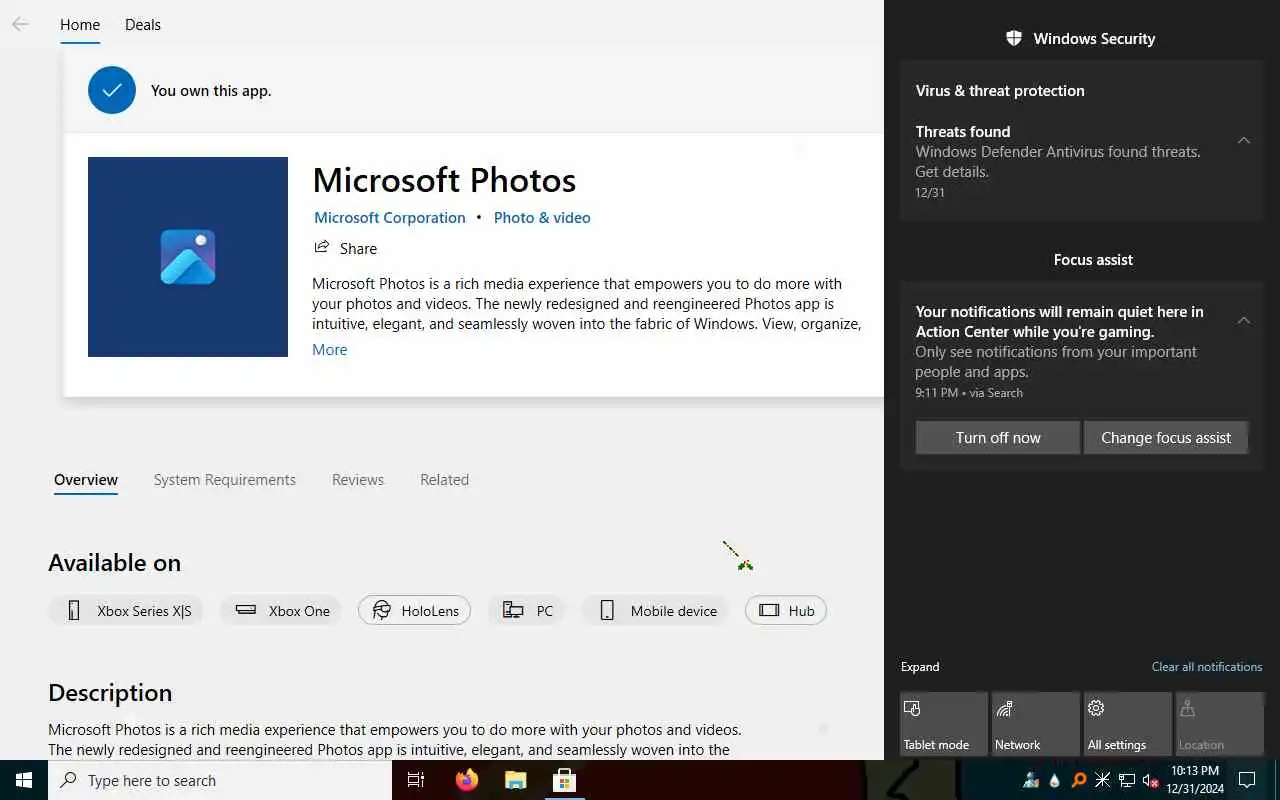Click the Xbox Series X|S device icon
This screenshot has height=800, width=1280.
(x=73, y=610)
